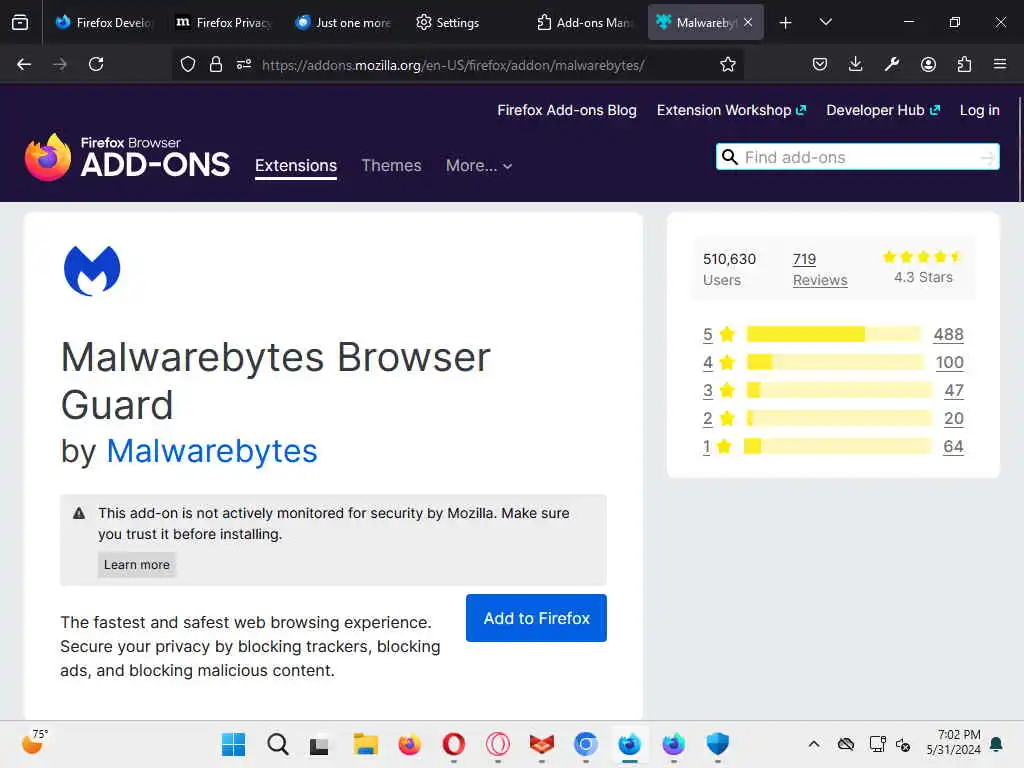The height and width of the screenshot is (768, 1024).
Task: Save page to Pocket icon
Action: click(820, 64)
